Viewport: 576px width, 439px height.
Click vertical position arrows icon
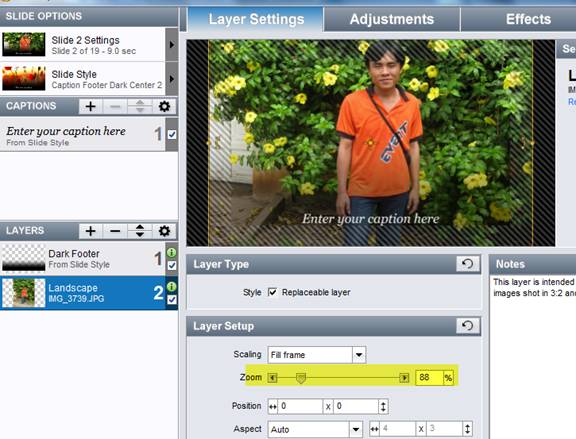(383, 407)
